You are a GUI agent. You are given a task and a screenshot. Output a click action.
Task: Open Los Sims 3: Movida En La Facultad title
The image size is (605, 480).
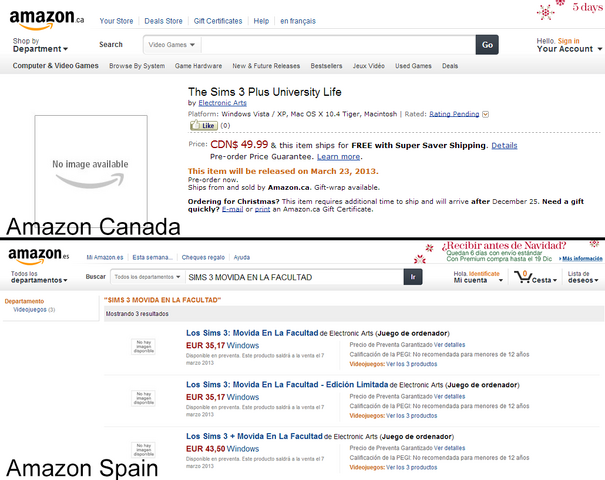tap(252, 333)
